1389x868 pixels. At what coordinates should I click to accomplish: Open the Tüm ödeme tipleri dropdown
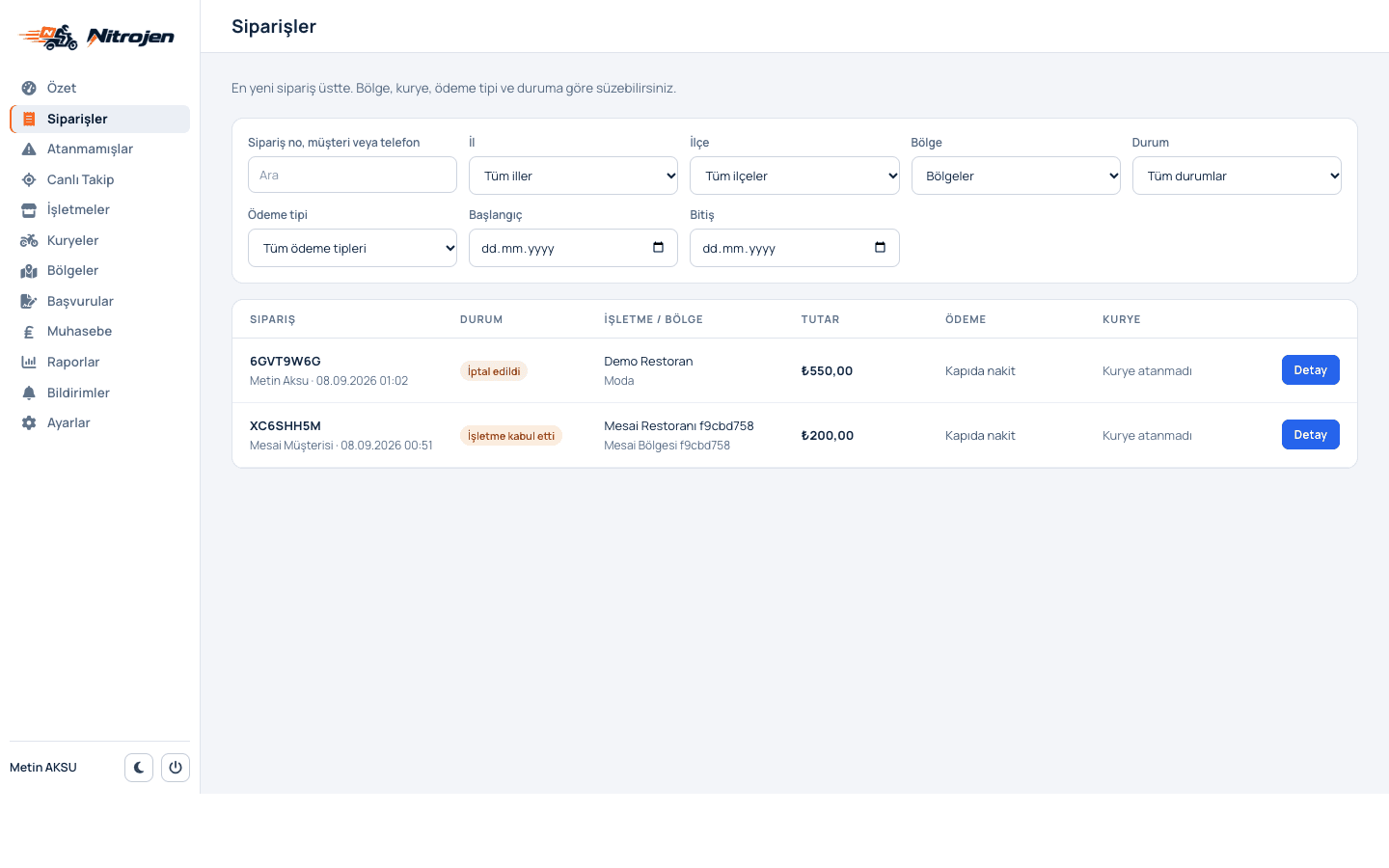coord(352,248)
